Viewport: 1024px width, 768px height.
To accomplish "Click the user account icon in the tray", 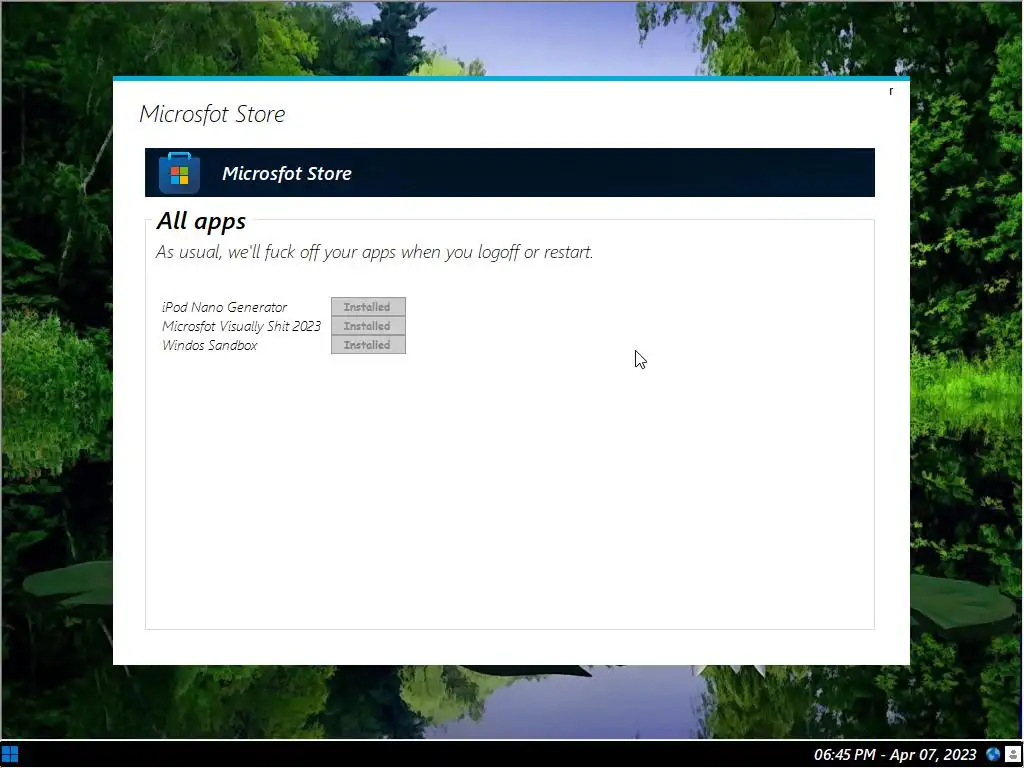I will pyautogui.click(x=1012, y=755).
